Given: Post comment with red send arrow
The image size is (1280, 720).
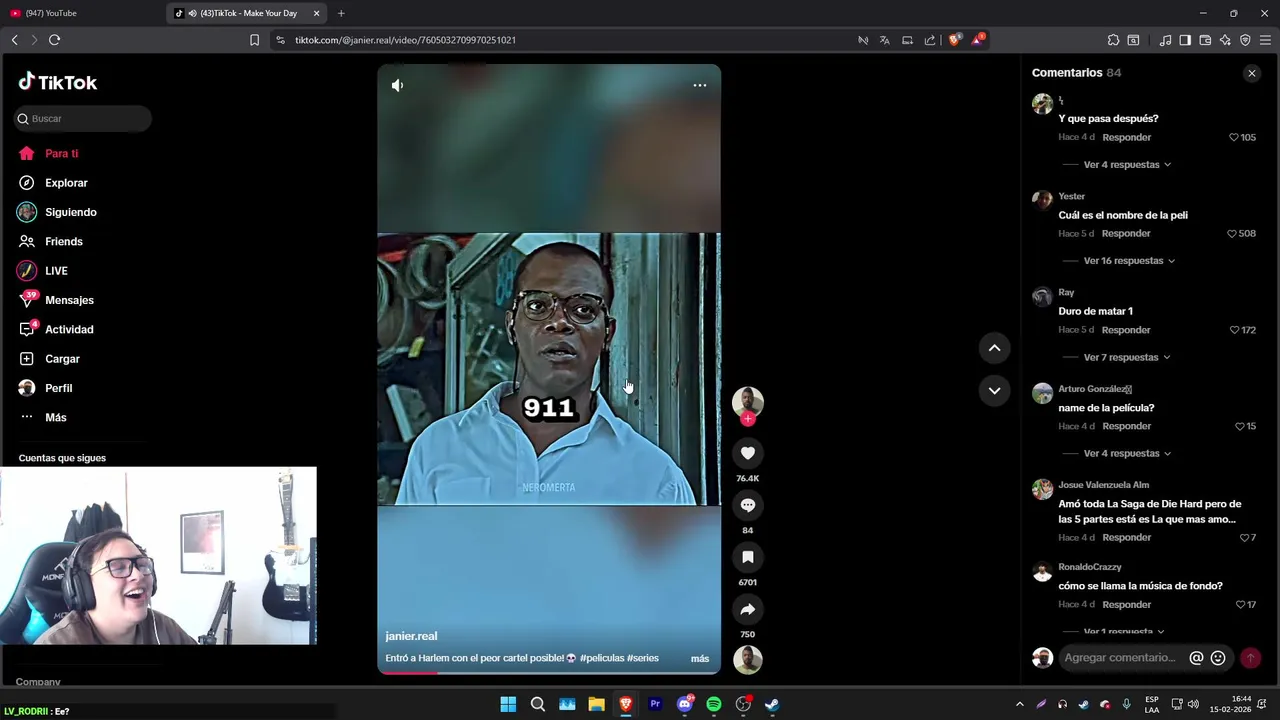Looking at the screenshot, I should click(x=1250, y=658).
